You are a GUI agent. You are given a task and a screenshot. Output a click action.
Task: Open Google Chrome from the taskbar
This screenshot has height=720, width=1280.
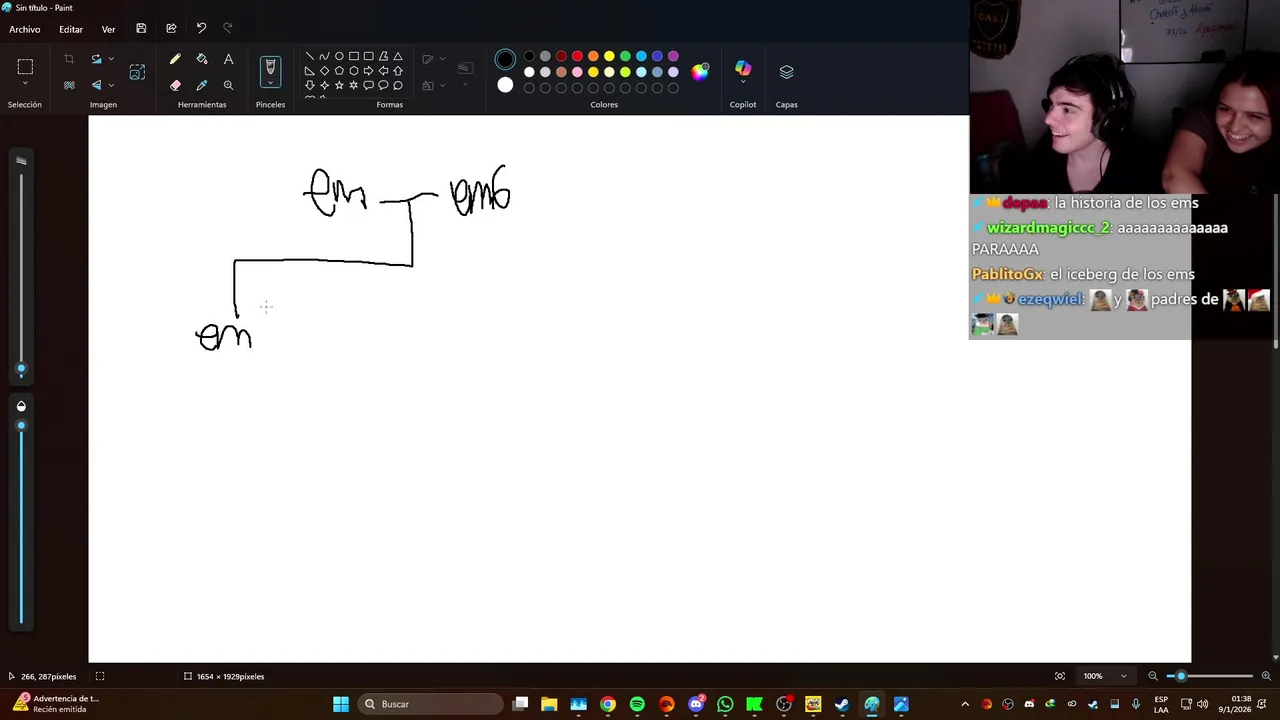pos(607,704)
